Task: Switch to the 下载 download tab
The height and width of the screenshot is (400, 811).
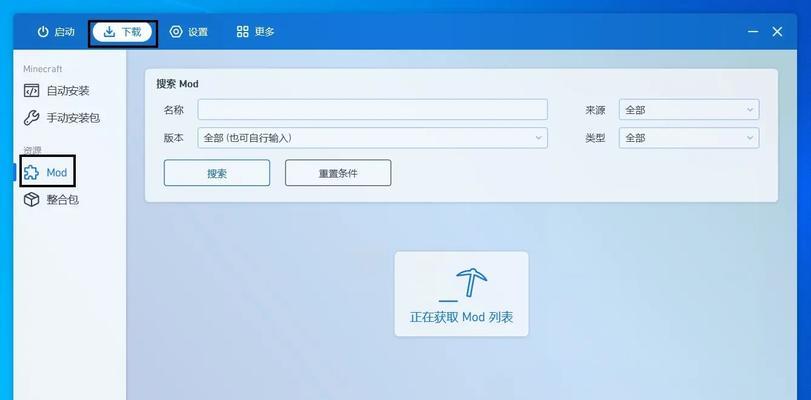Action: [122, 32]
